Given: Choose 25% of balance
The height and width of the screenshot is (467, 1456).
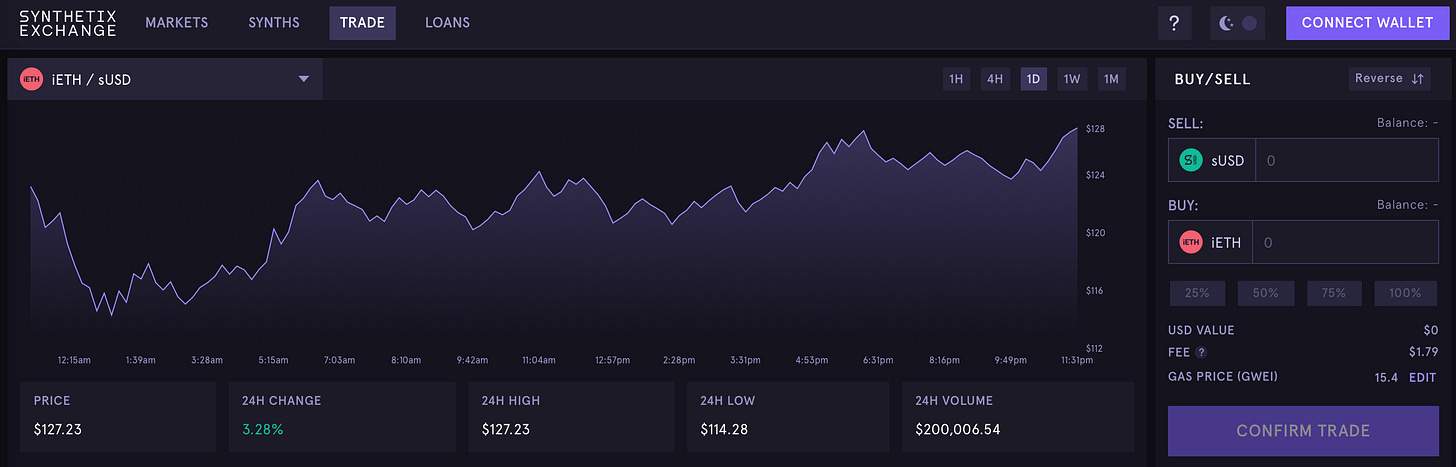Looking at the screenshot, I should tap(1198, 293).
